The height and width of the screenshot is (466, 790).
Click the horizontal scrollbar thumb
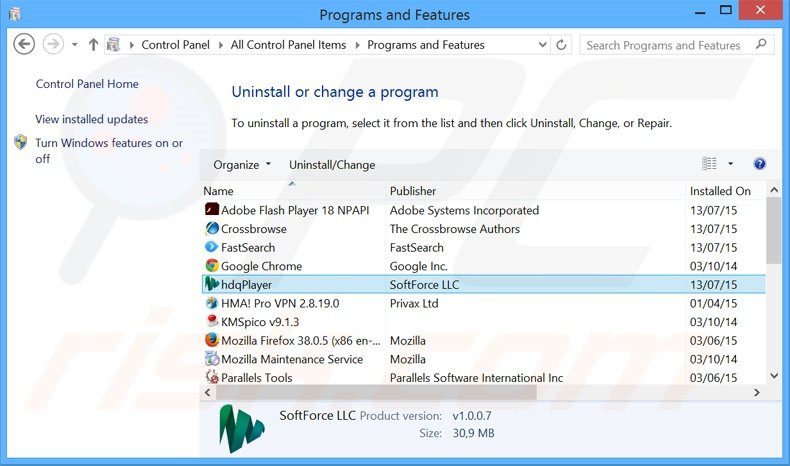(x=376, y=392)
